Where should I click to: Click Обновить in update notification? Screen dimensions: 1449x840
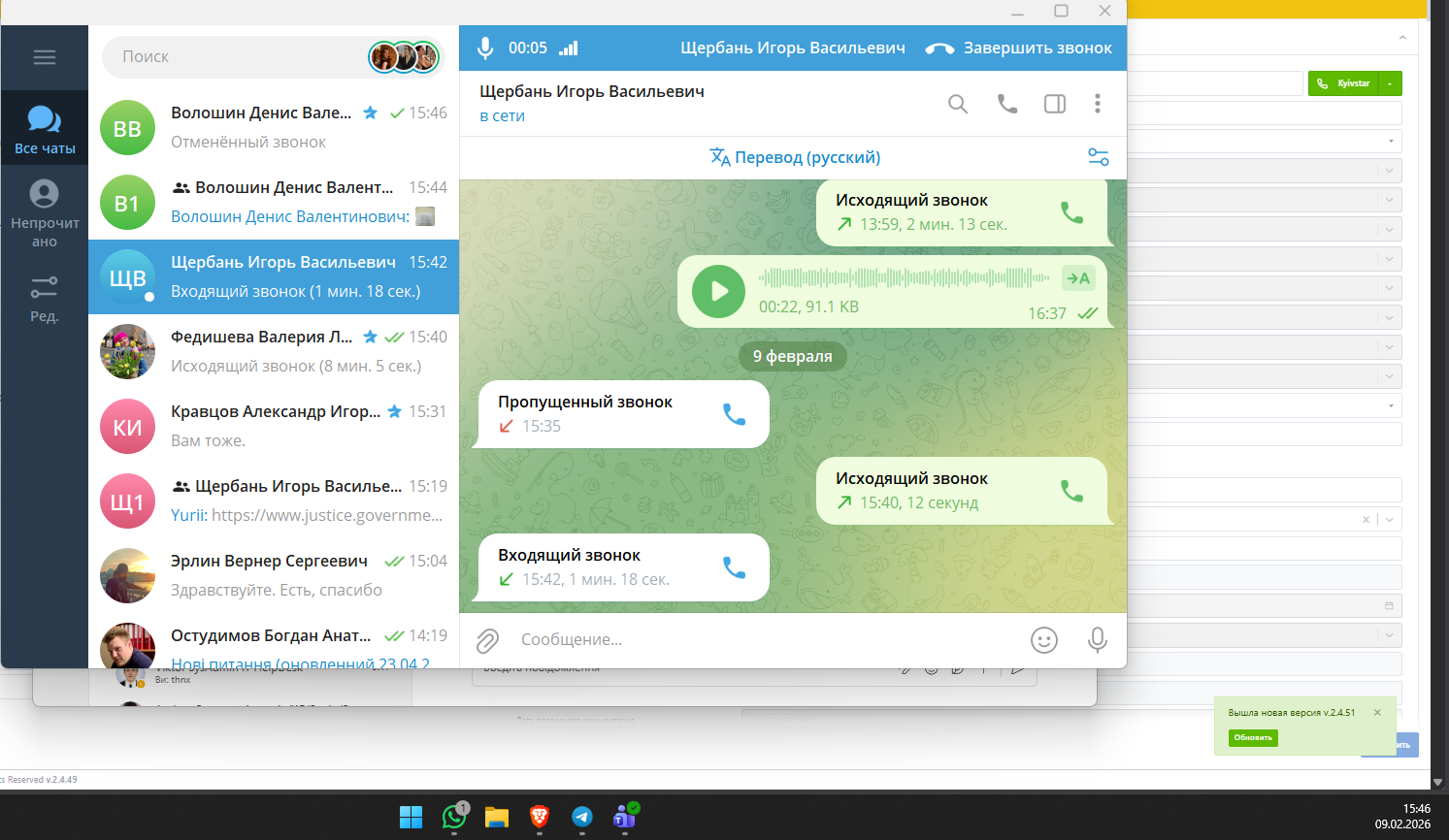[x=1253, y=738]
